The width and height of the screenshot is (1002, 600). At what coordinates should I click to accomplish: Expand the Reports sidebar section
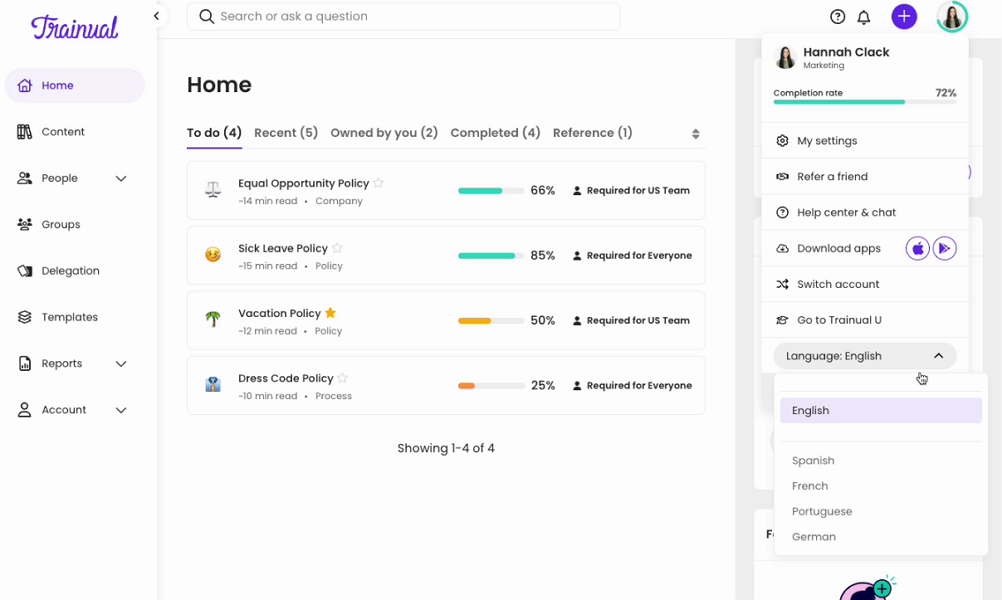coord(121,363)
